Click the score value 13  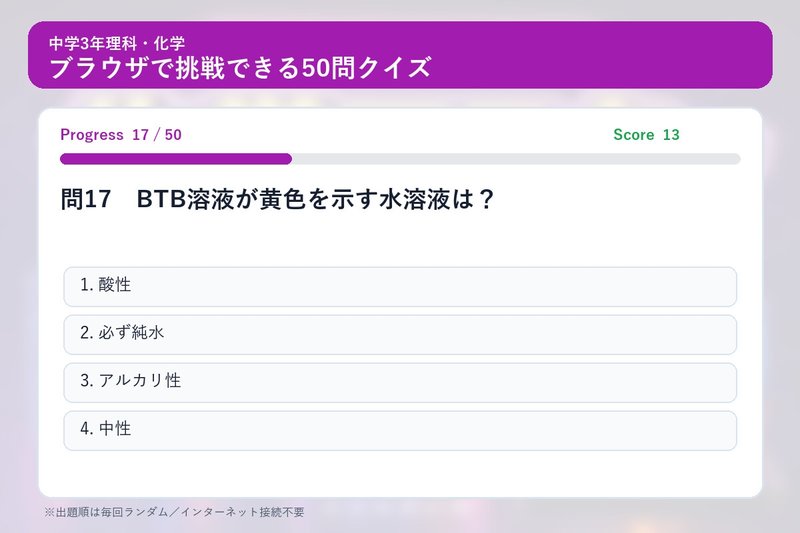pyautogui.click(x=671, y=135)
